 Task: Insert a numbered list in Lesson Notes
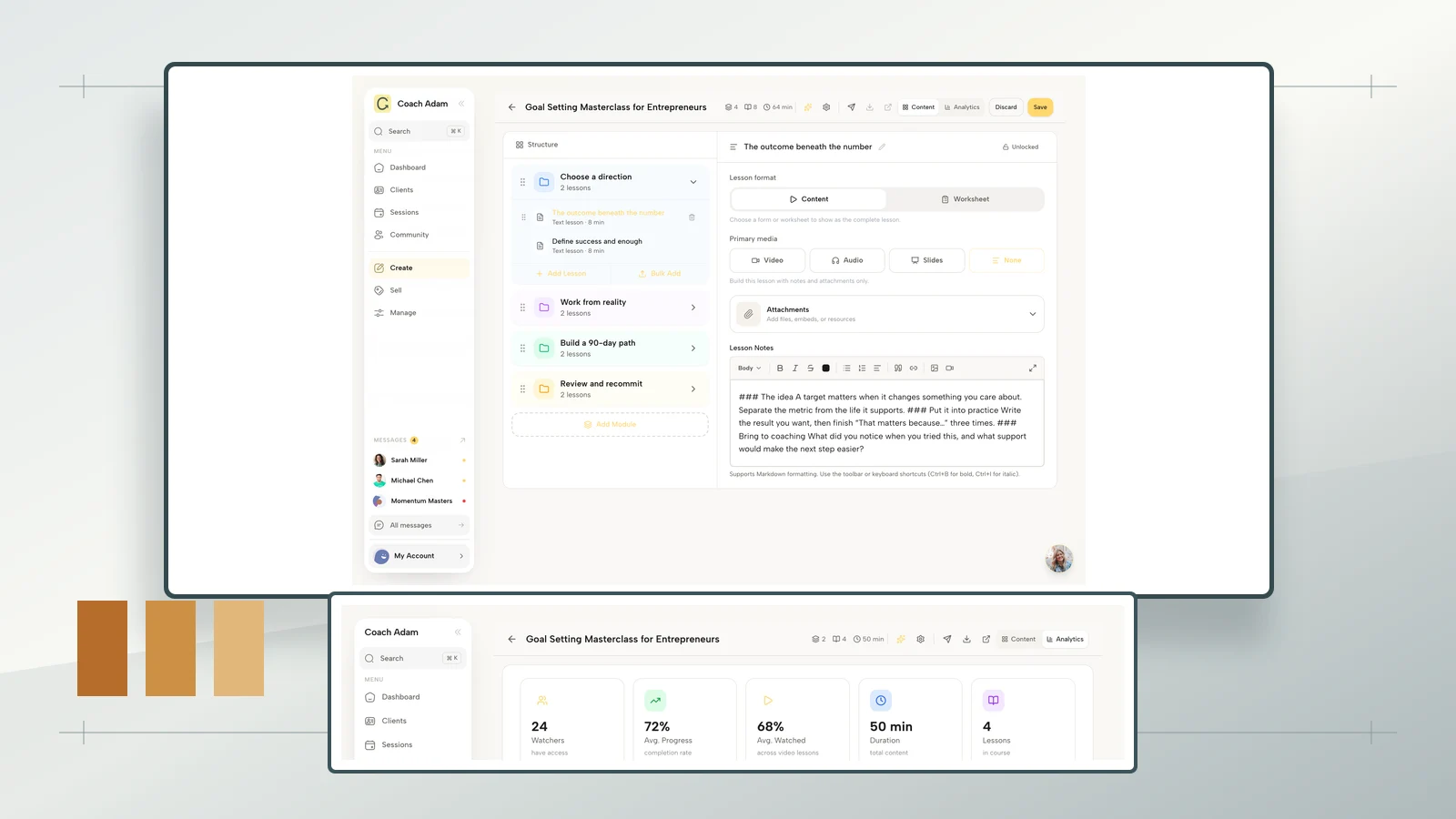[862, 369]
